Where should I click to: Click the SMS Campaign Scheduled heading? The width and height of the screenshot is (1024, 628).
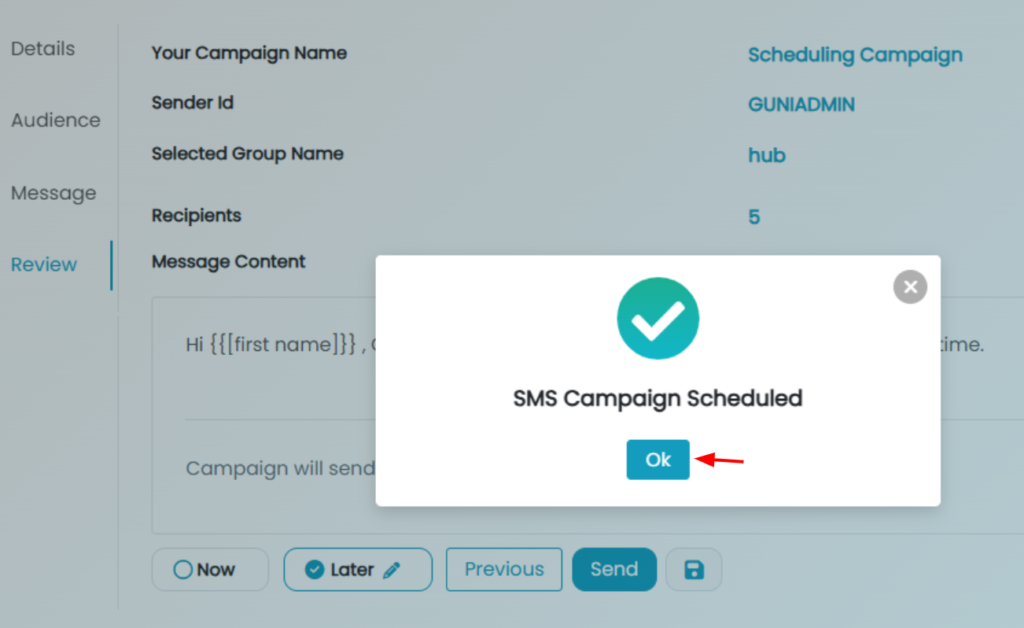[657, 398]
